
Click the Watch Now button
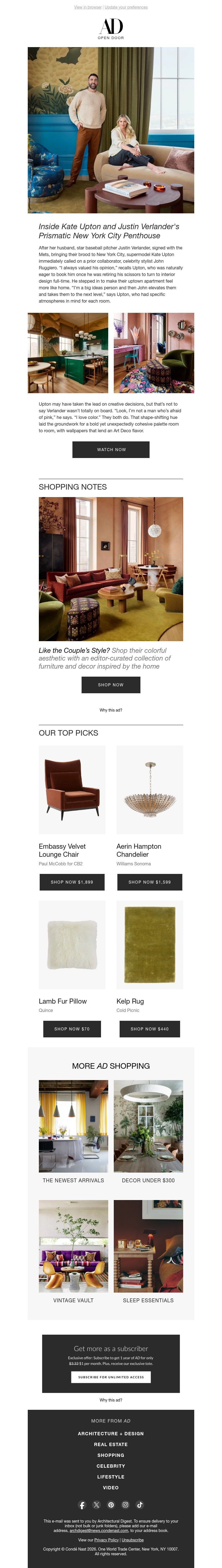point(111,449)
